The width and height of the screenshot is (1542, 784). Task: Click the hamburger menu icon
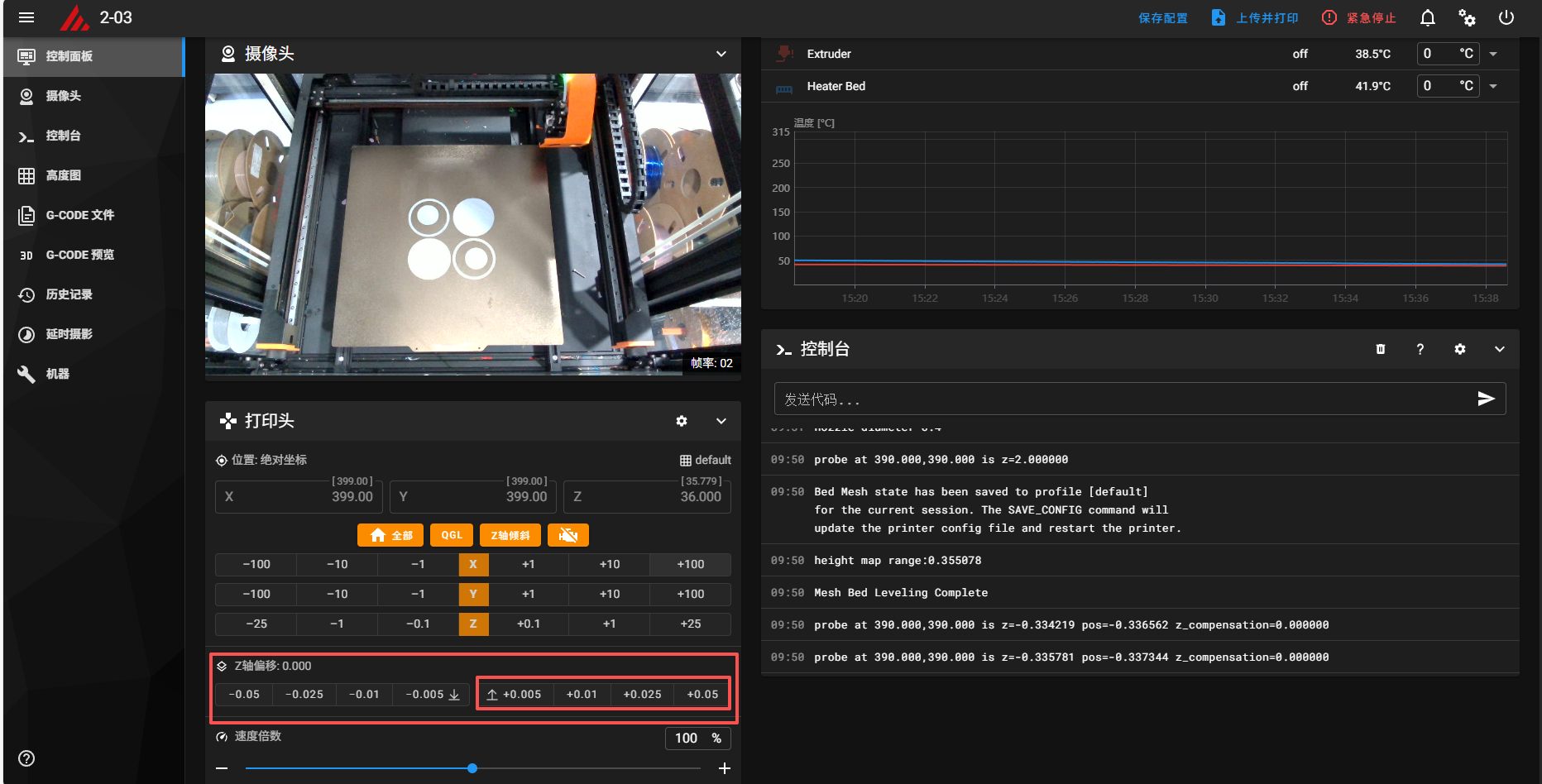pos(26,17)
